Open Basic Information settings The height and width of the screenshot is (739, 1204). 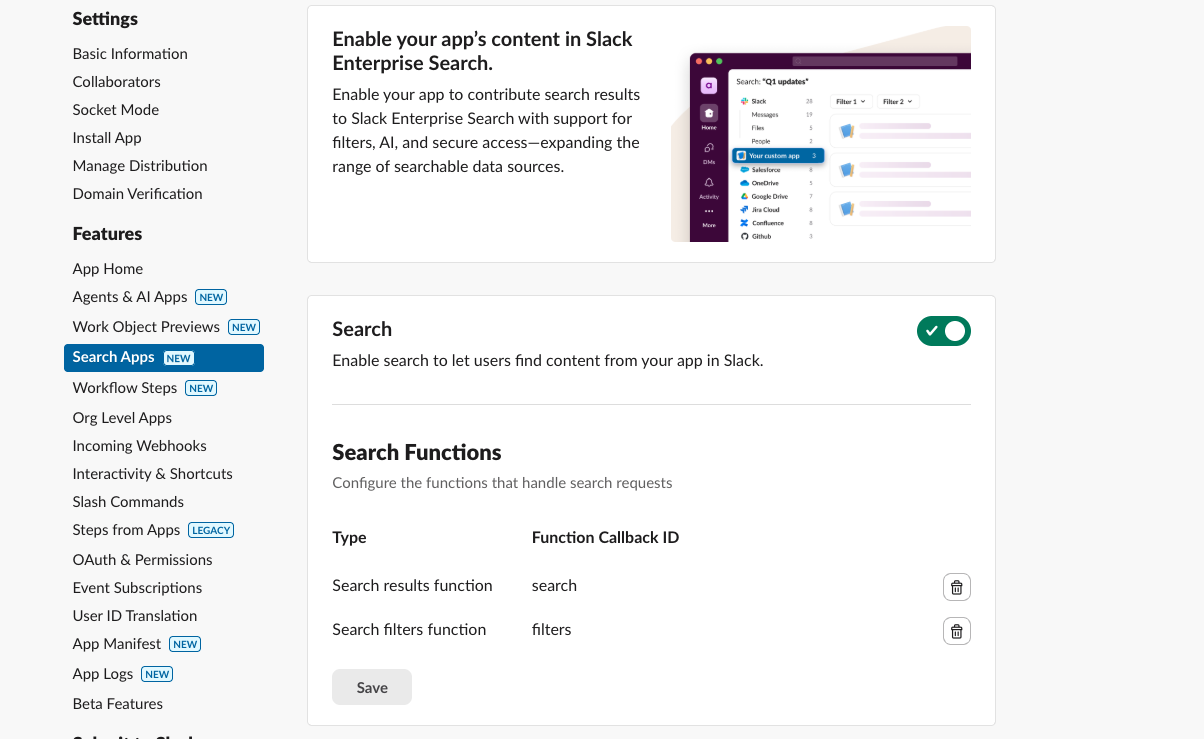(x=130, y=53)
